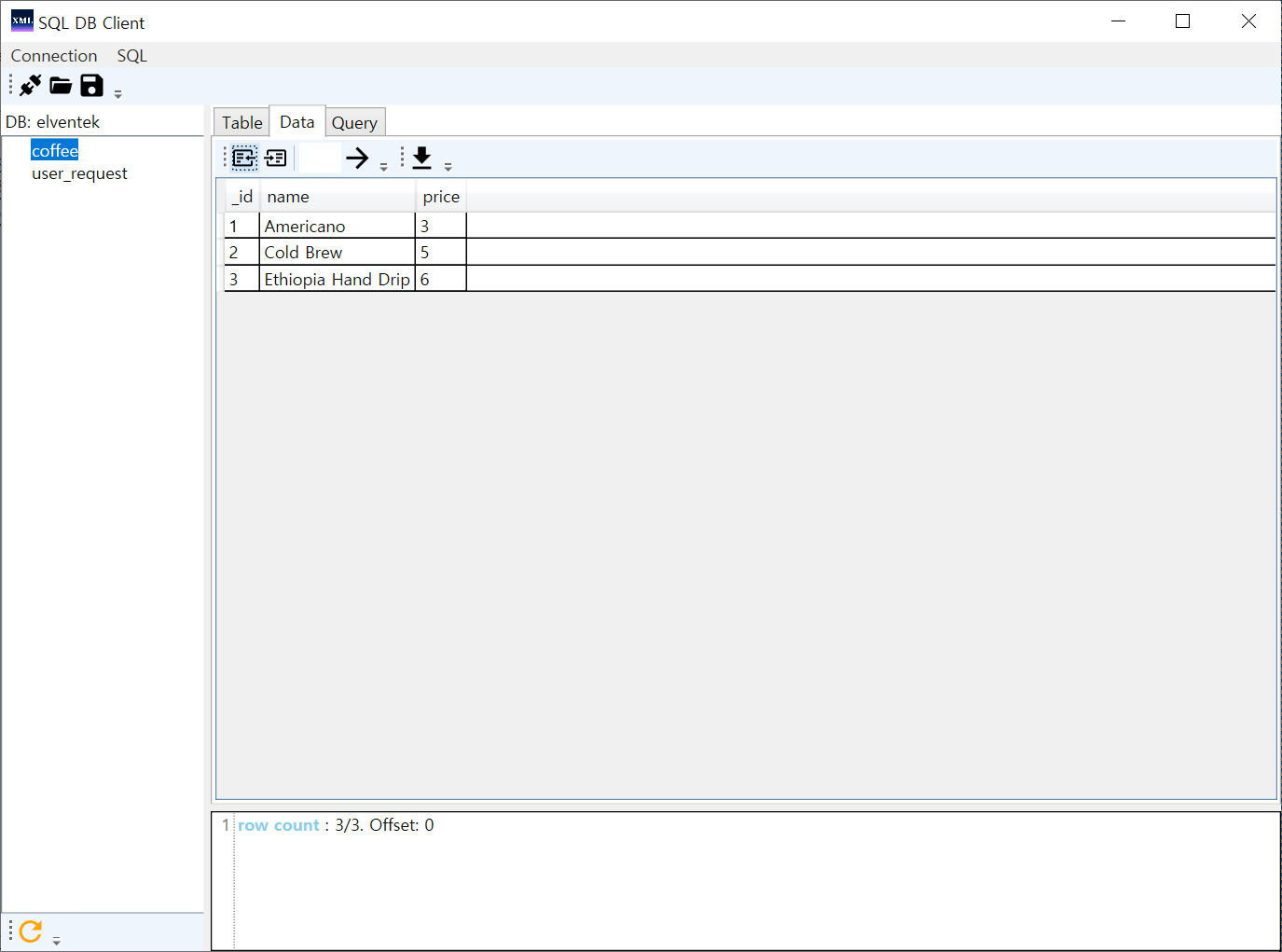Click the _id column header
1282x952 pixels.
[x=242, y=197]
